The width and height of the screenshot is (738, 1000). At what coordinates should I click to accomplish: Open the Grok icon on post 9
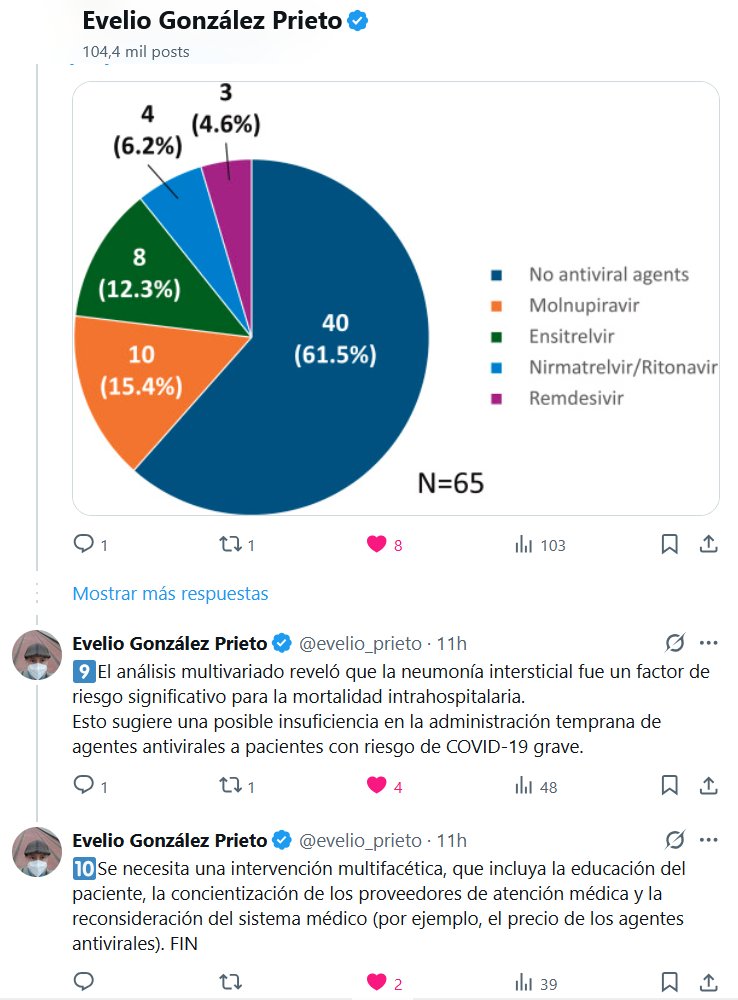(x=675, y=643)
